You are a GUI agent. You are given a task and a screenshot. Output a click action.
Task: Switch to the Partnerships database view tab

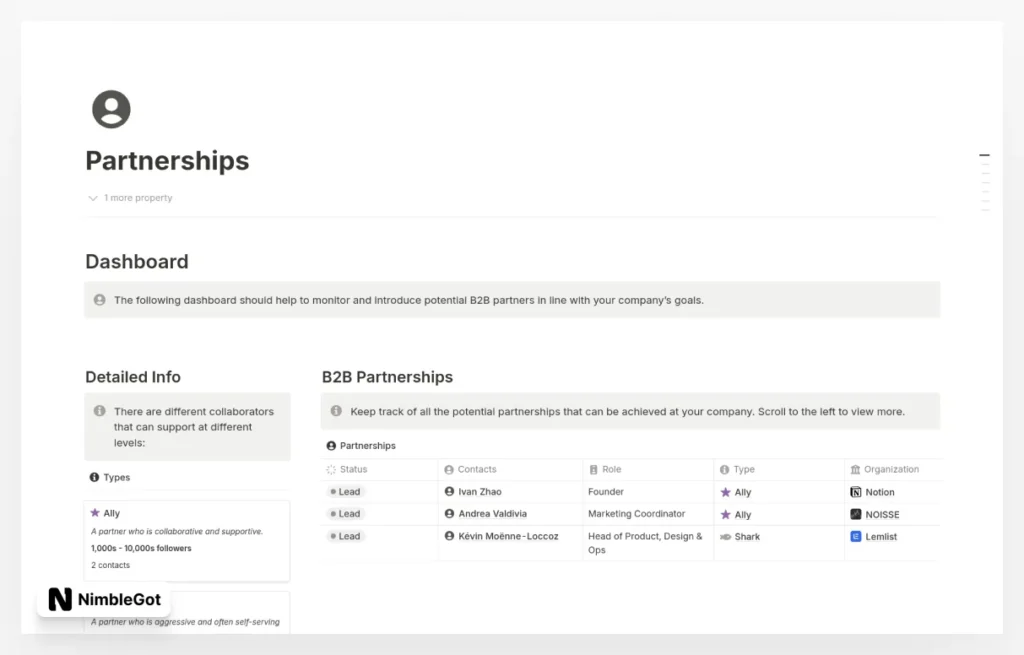(363, 445)
